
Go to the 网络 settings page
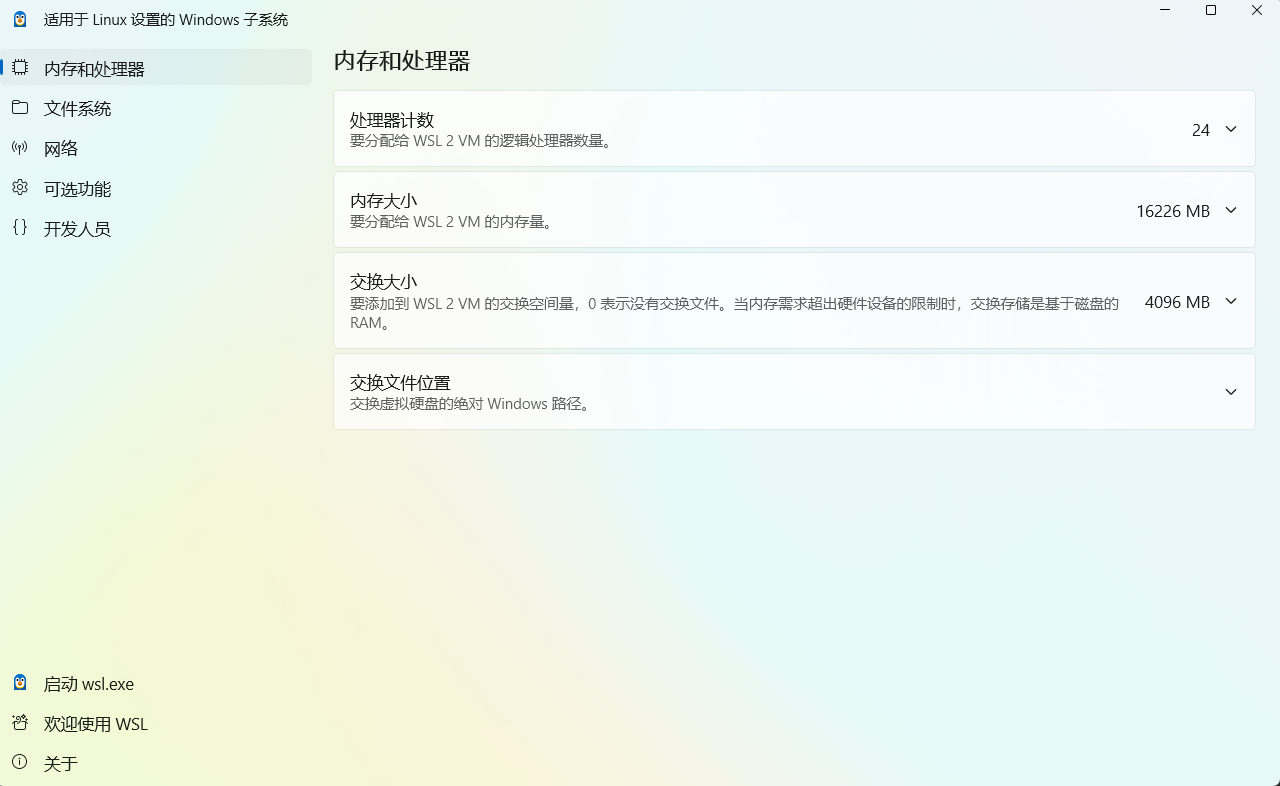pos(157,148)
